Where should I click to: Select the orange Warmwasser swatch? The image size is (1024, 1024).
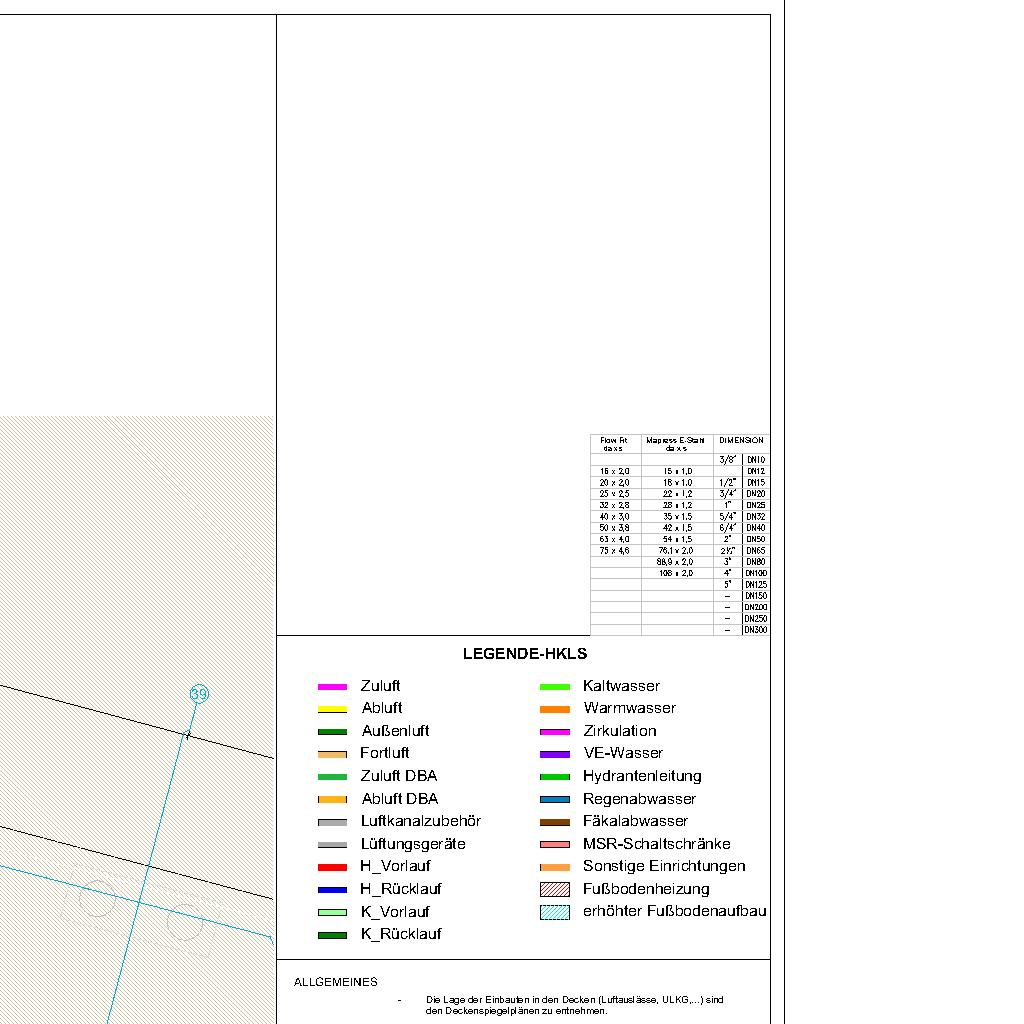554,709
